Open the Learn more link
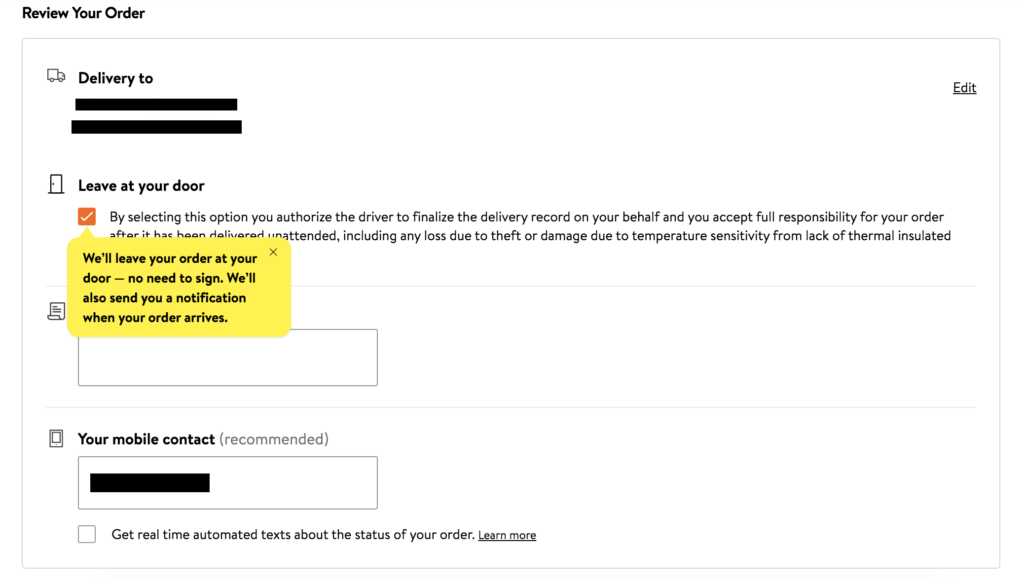The height and width of the screenshot is (581, 1024). point(506,536)
